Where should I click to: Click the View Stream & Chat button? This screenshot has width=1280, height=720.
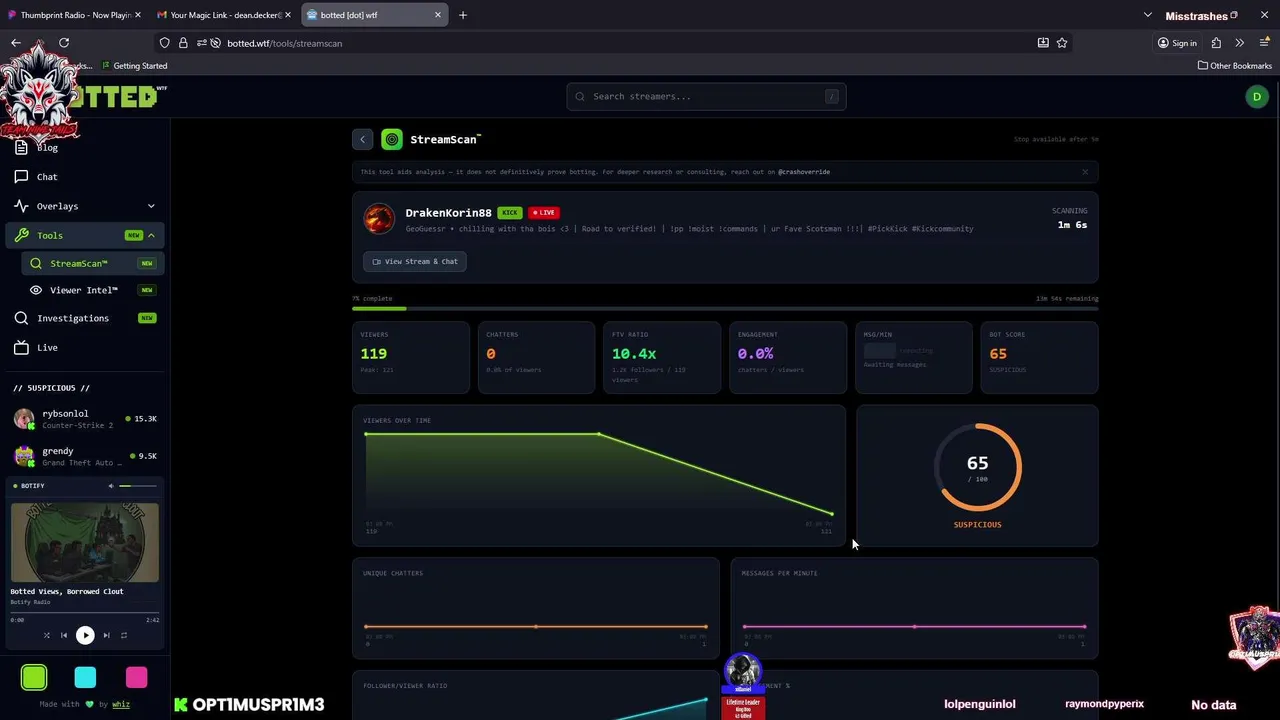415,261
